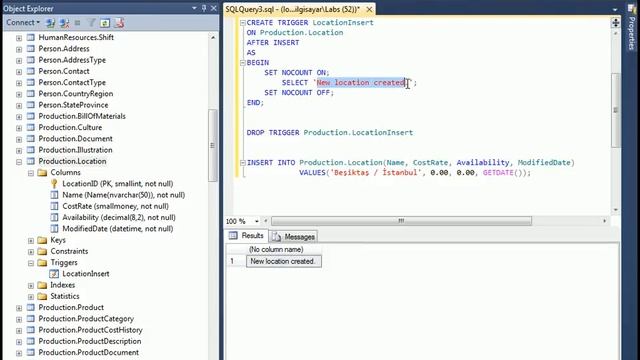The image size is (640, 360).
Task: Click the Triggers folder icon
Action: pyautogui.click(x=42, y=262)
